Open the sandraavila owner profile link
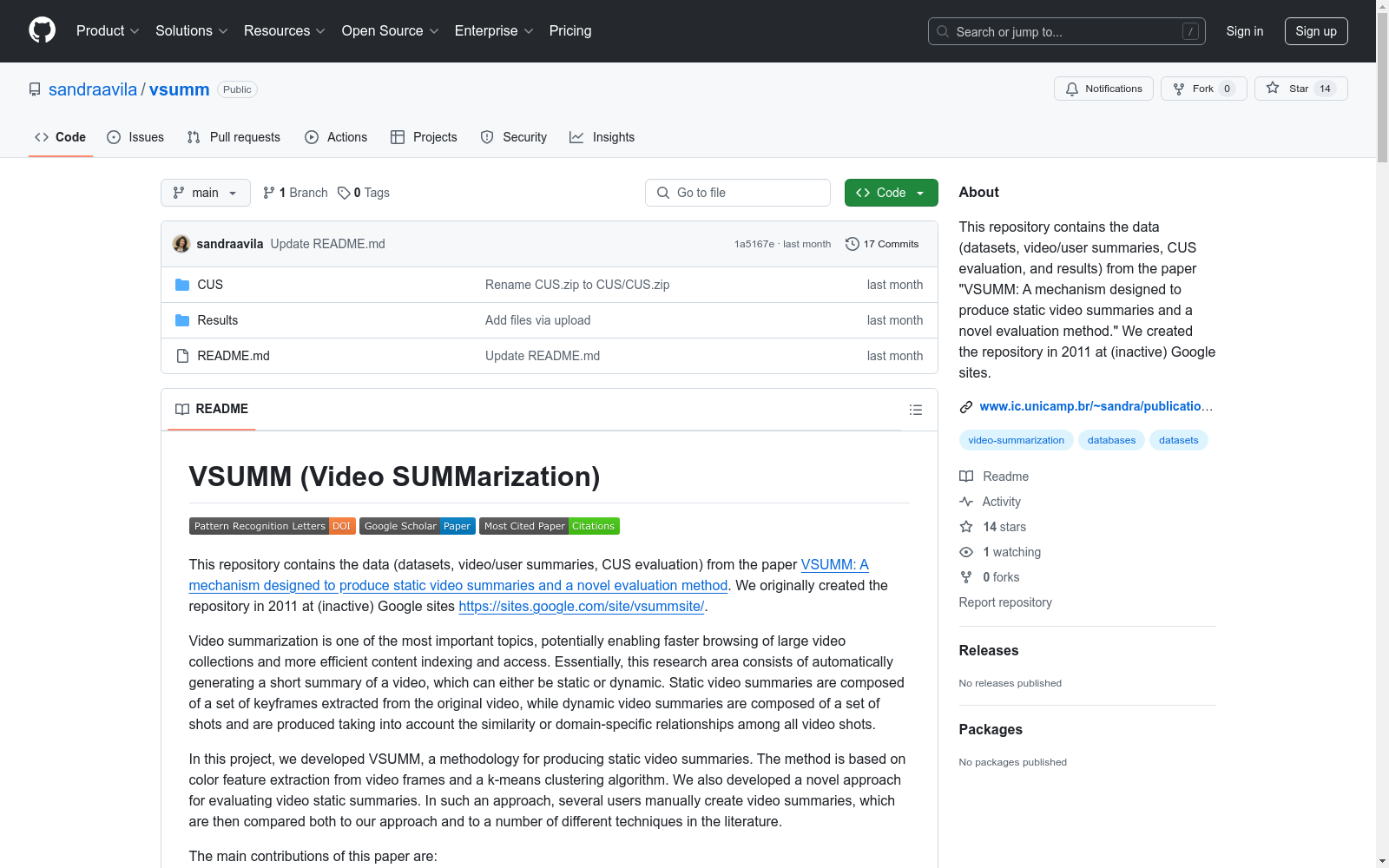This screenshot has height=868, width=1389. tap(93, 89)
